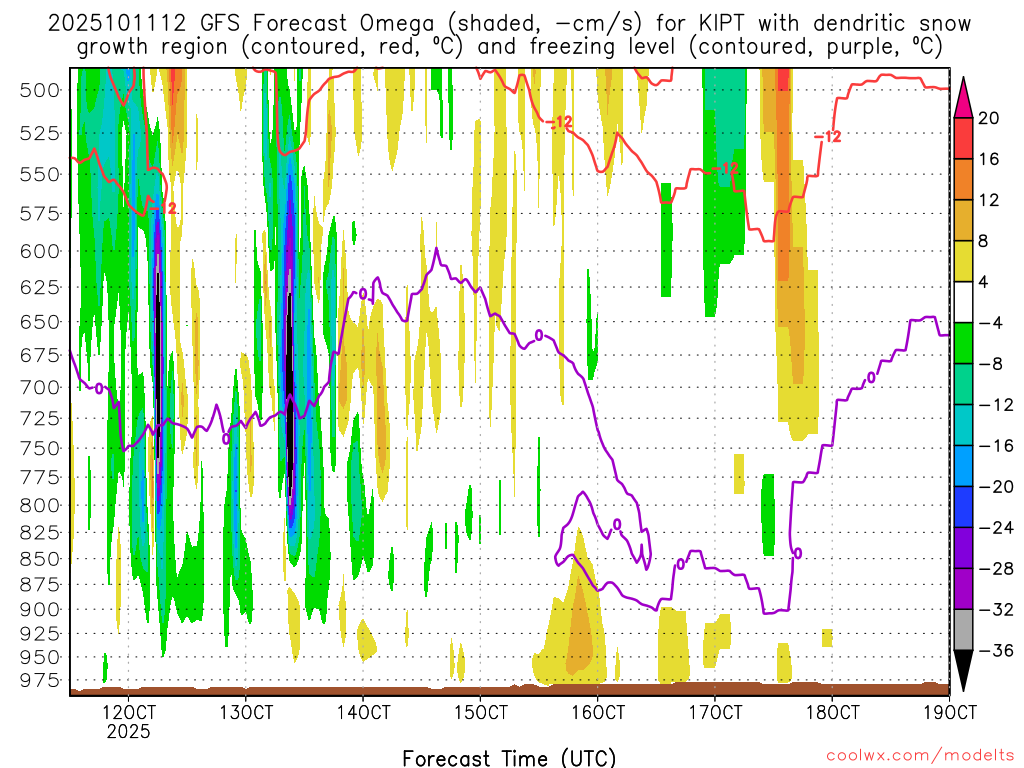The image size is (1024, 768).
Task: Click the 190CT time axis label
Action: pyautogui.click(x=950, y=712)
